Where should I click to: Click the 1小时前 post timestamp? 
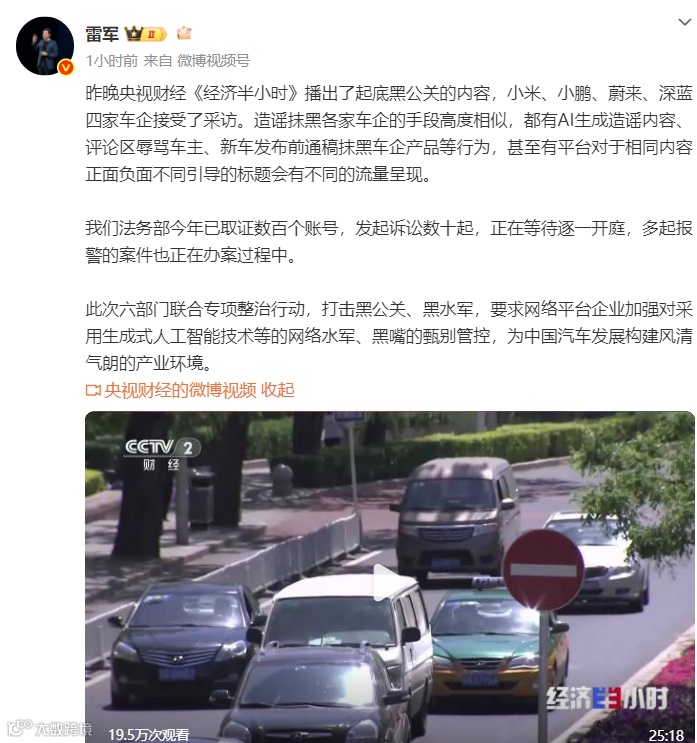pos(112,61)
